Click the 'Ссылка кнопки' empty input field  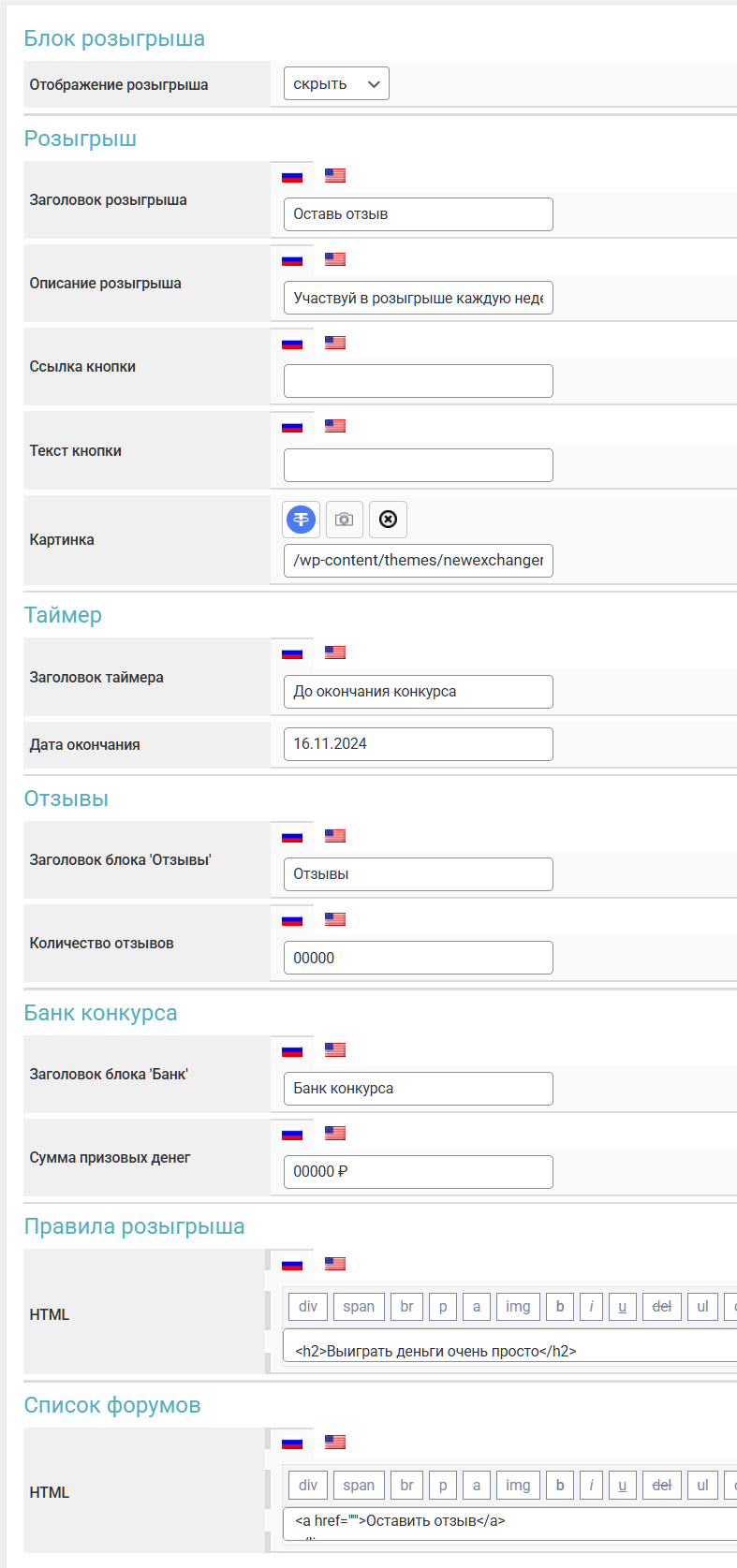(418, 381)
